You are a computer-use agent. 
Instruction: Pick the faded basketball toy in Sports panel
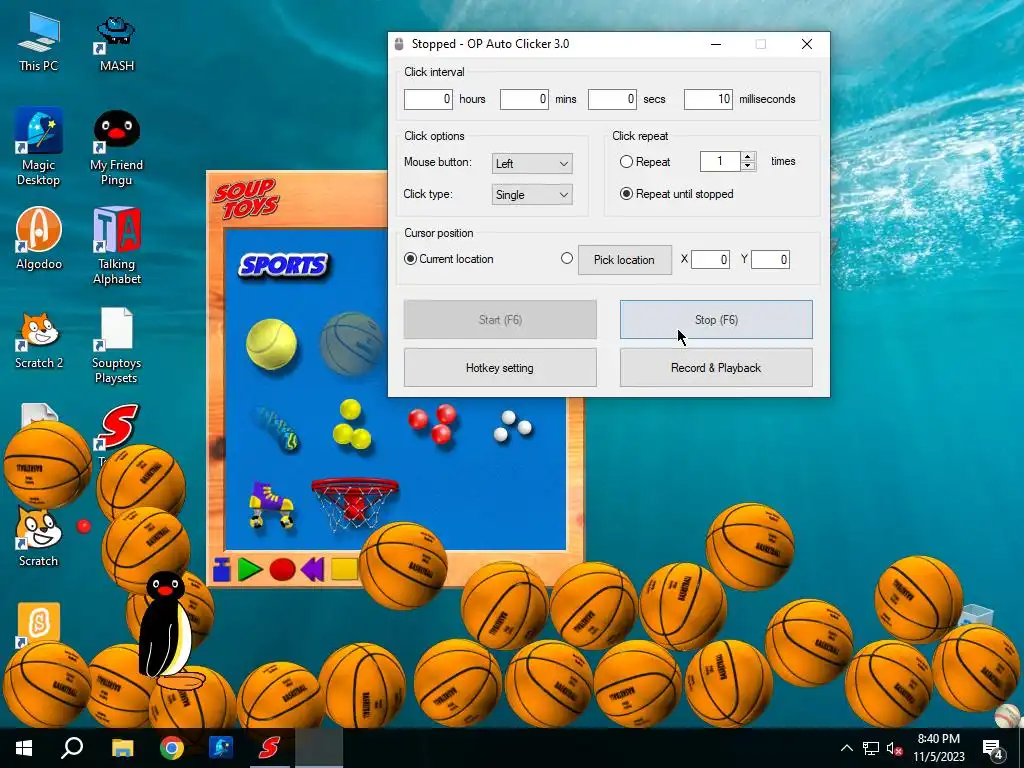click(x=351, y=344)
